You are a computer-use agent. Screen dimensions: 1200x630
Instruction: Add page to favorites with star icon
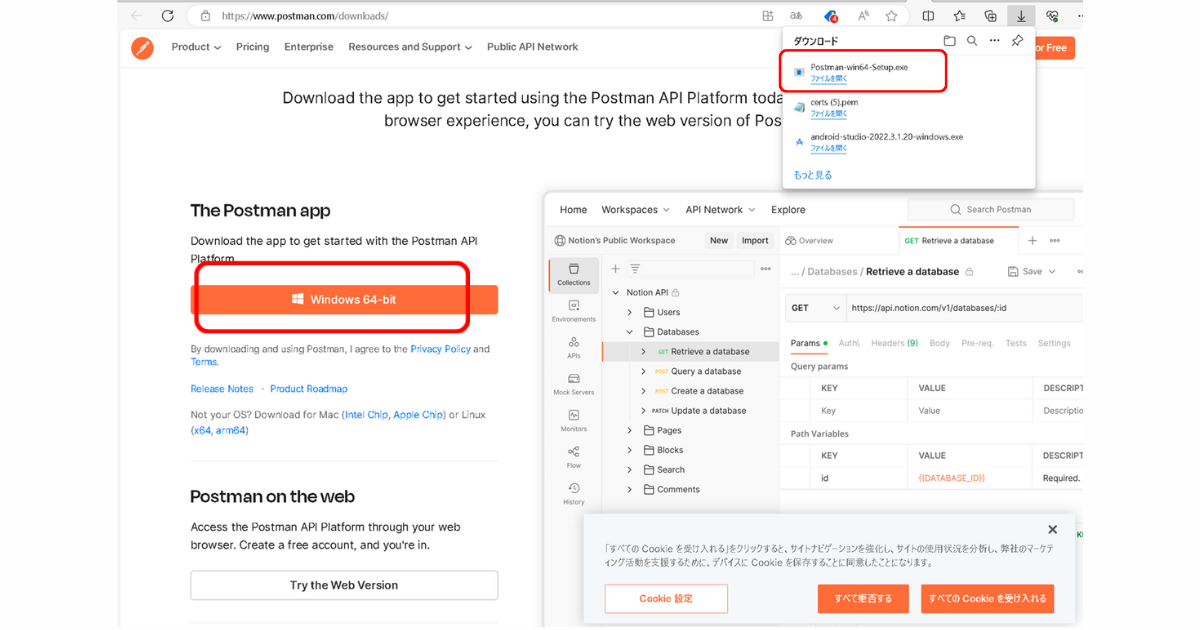[891, 16]
